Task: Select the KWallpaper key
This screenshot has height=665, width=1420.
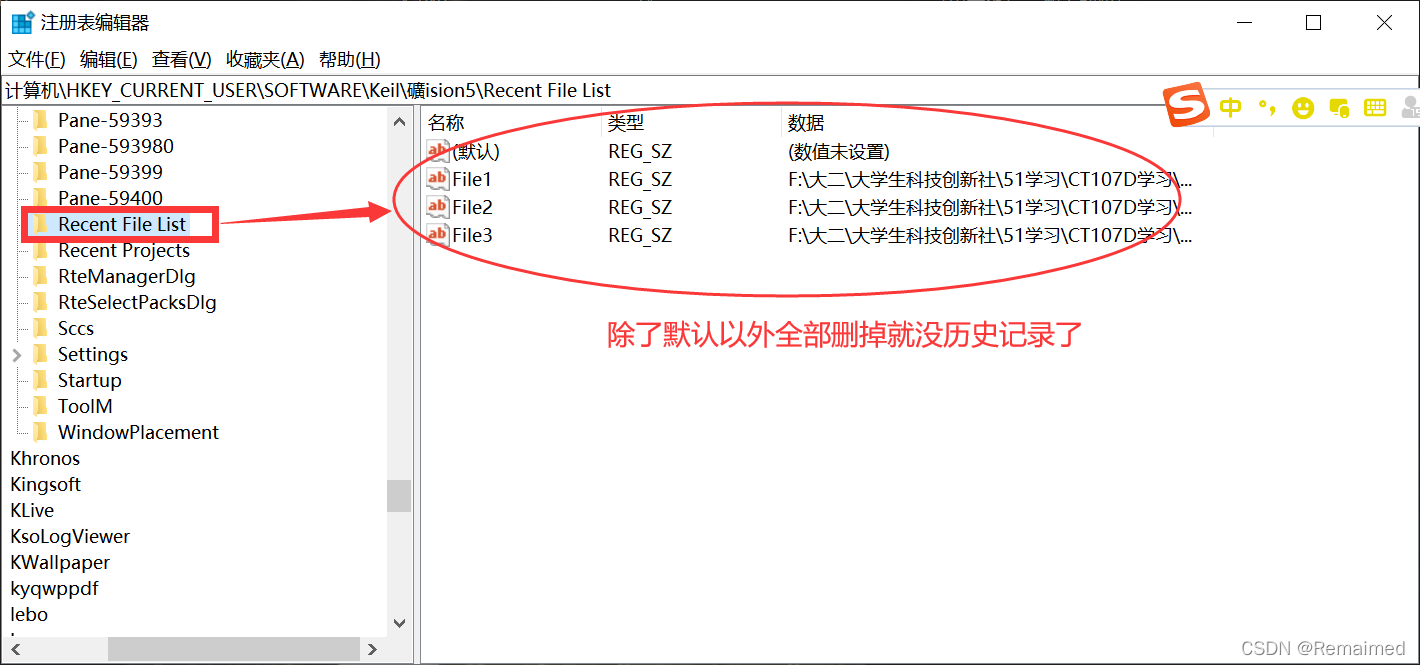Action: click(x=60, y=562)
